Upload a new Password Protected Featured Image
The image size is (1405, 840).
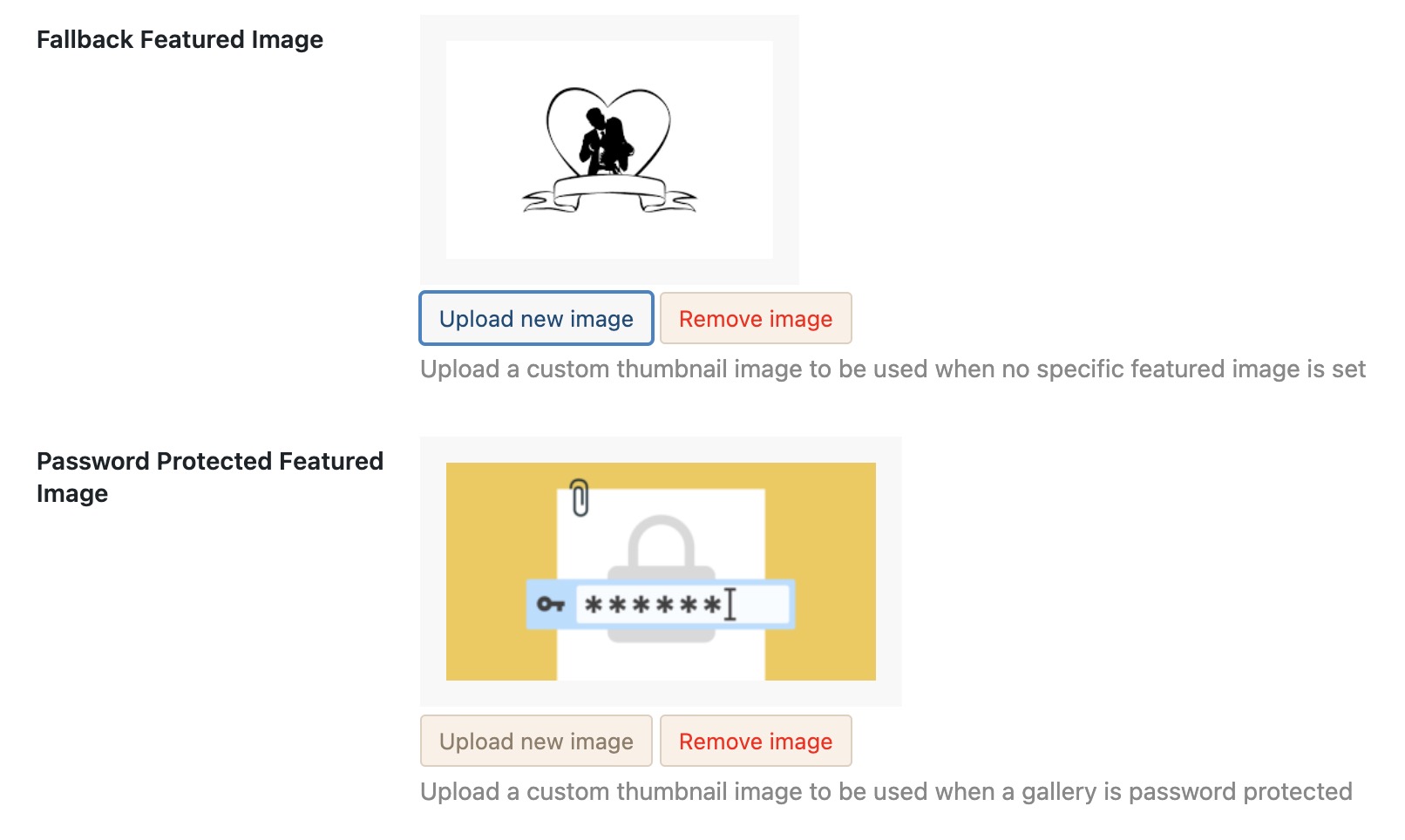pyautogui.click(x=536, y=741)
